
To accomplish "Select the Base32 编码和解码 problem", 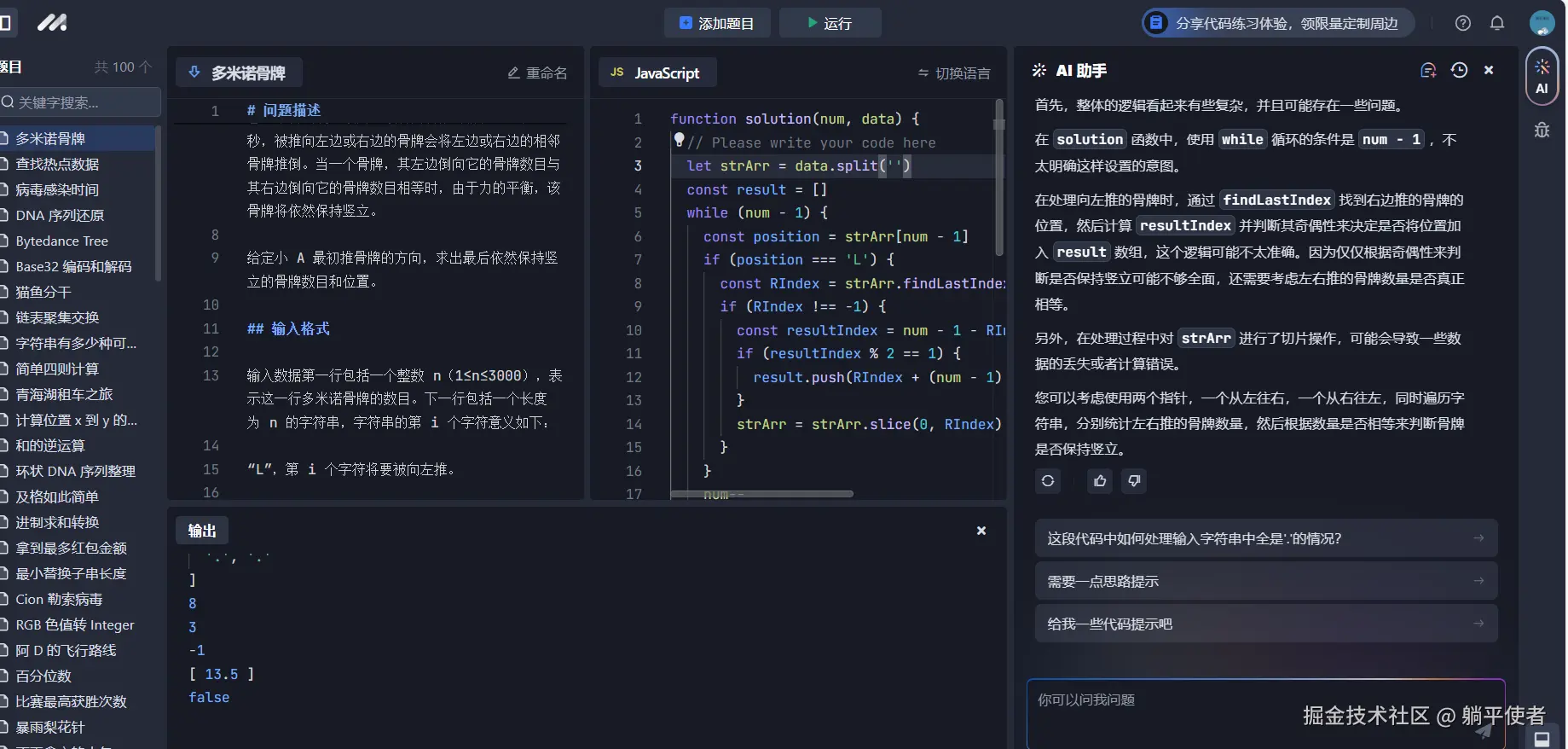I will pyautogui.click(x=77, y=266).
